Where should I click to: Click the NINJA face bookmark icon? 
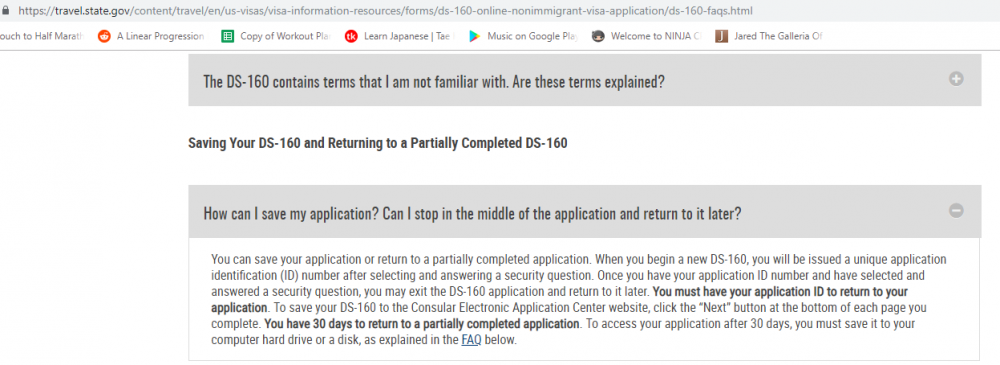coord(598,36)
